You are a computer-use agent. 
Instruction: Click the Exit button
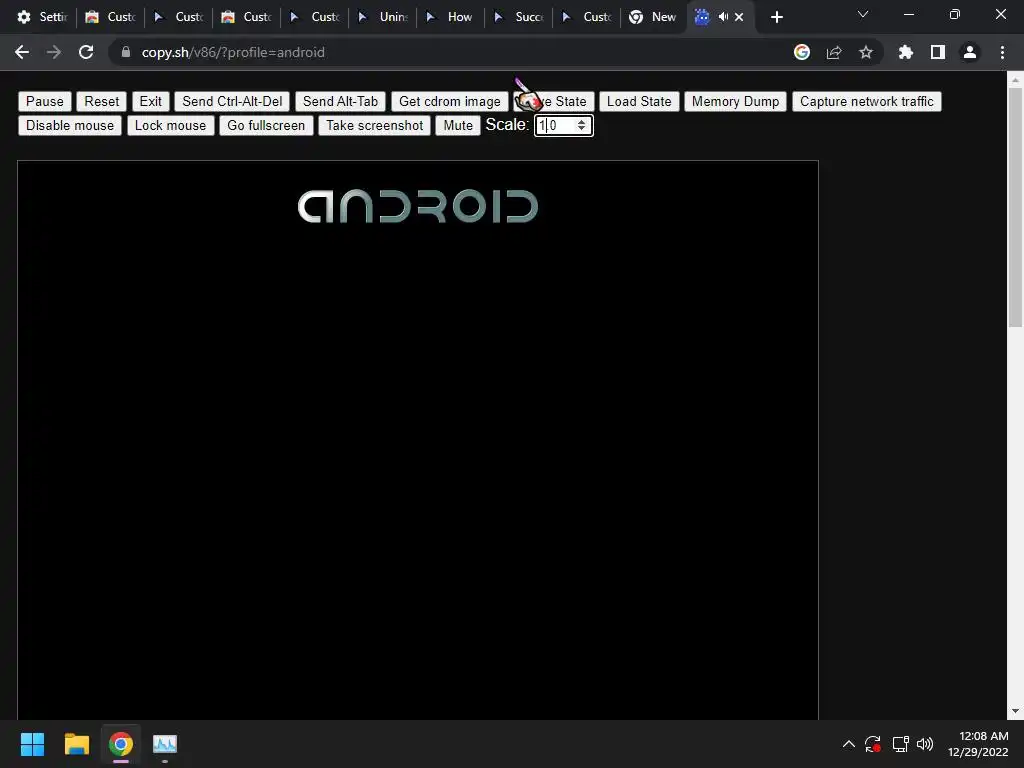[150, 101]
